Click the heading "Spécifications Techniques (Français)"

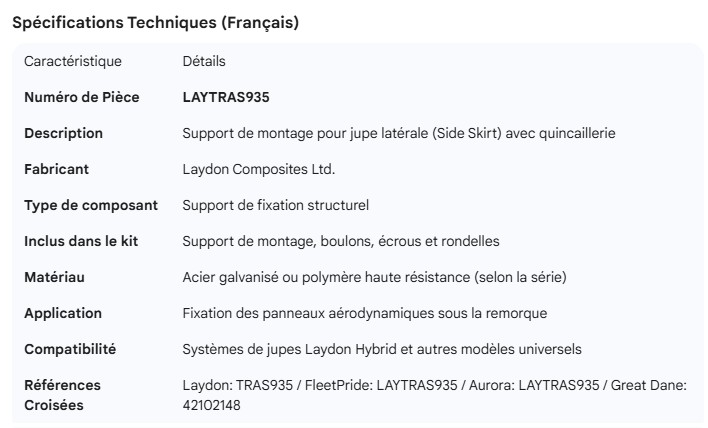tap(155, 23)
